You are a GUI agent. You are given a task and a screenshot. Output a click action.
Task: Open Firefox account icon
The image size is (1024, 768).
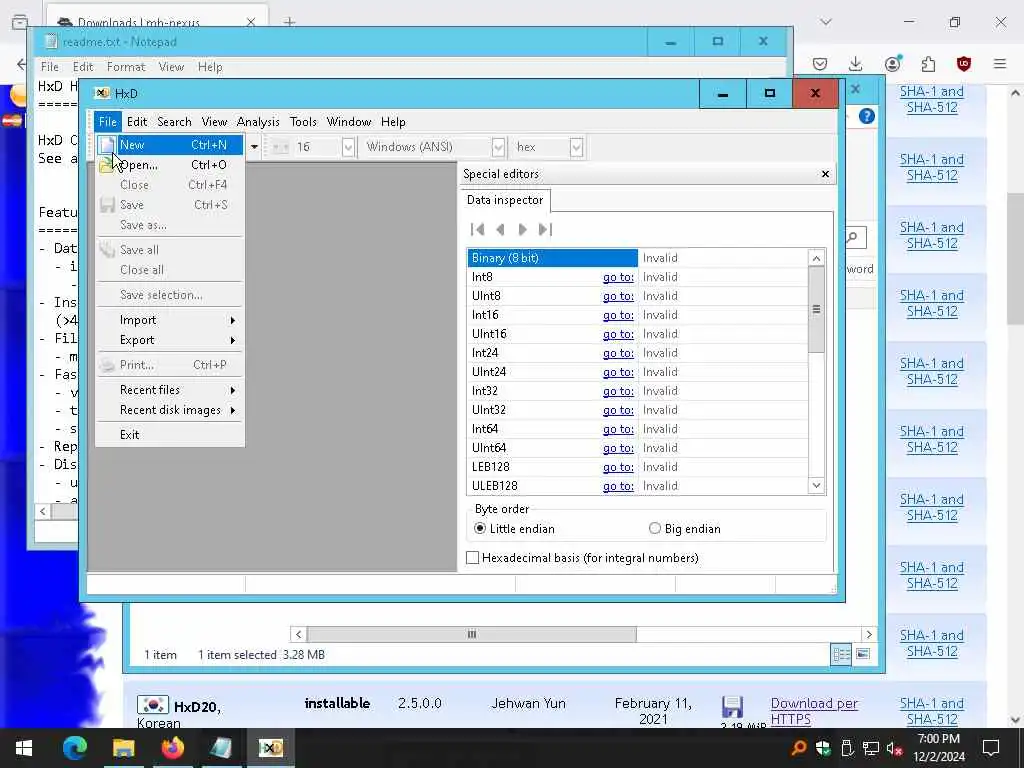[893, 63]
